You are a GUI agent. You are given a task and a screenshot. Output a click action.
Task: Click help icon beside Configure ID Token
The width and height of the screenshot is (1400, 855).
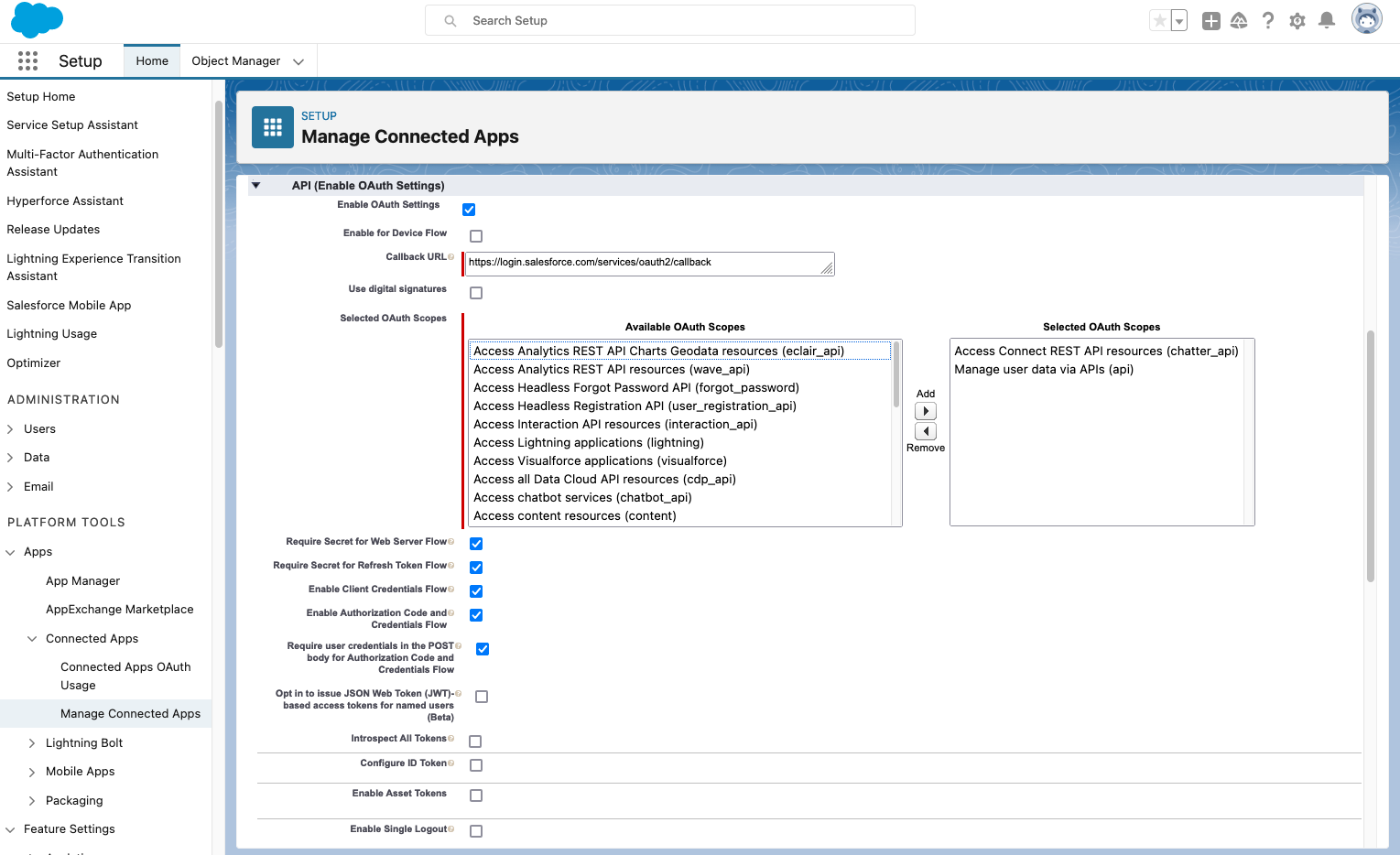coord(450,763)
